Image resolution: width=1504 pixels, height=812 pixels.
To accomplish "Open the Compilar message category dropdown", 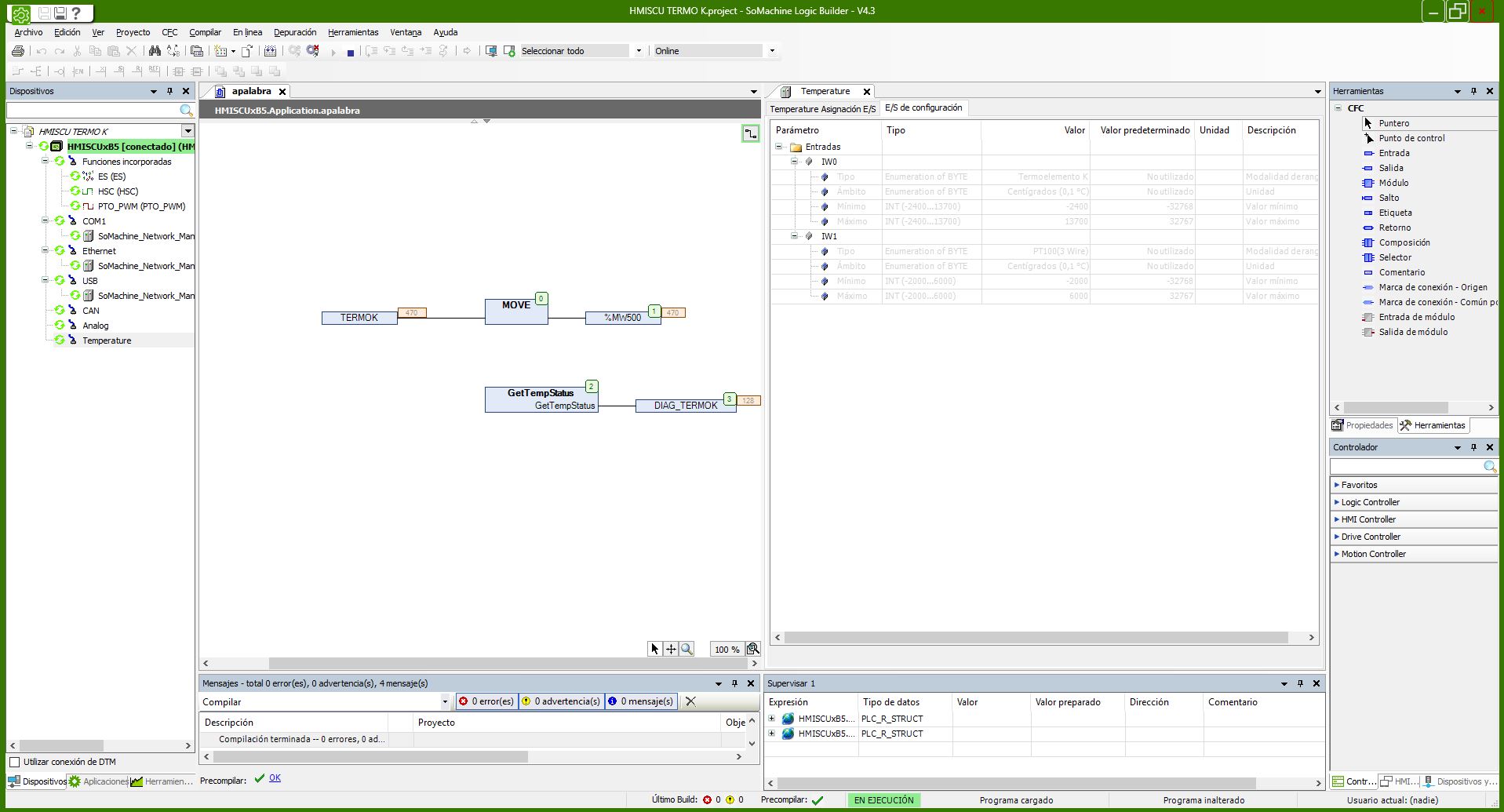I will tap(445, 702).
